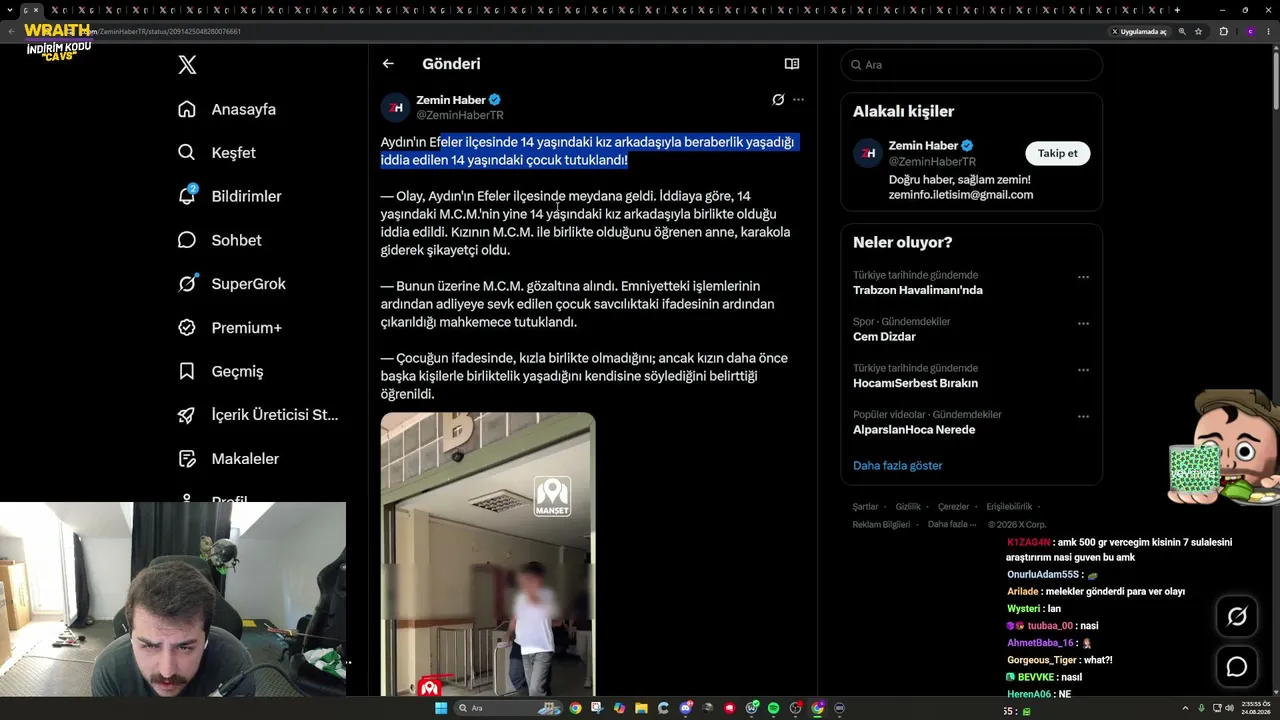Viewport: 1280px width, 720px height.
Task: Open Google Chrome from the taskbar
Action: [575, 708]
